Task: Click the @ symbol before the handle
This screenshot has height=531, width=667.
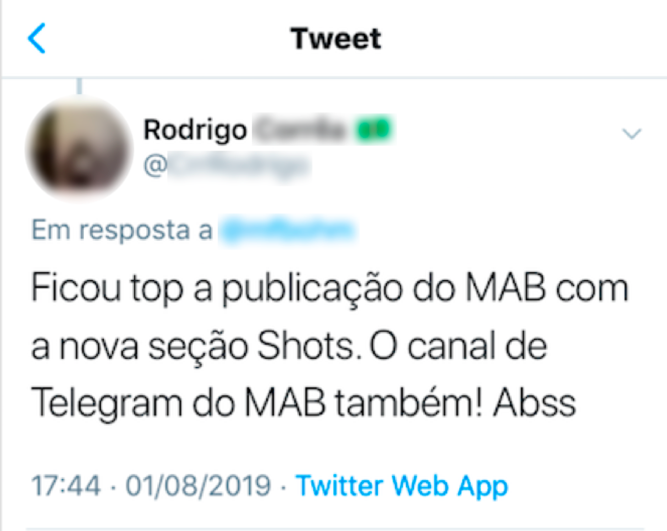Action: click(155, 166)
